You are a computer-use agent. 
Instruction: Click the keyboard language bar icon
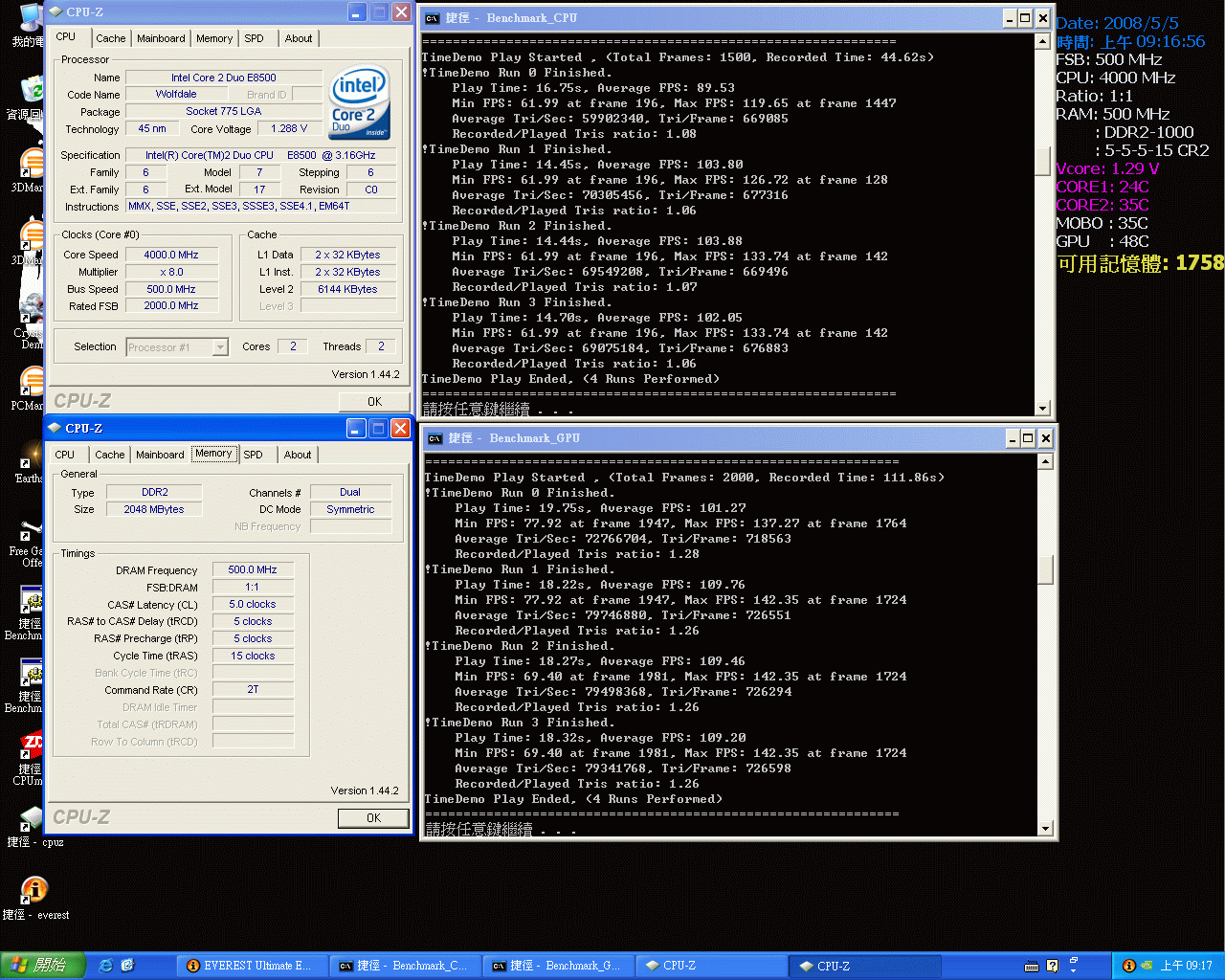tap(1032, 966)
